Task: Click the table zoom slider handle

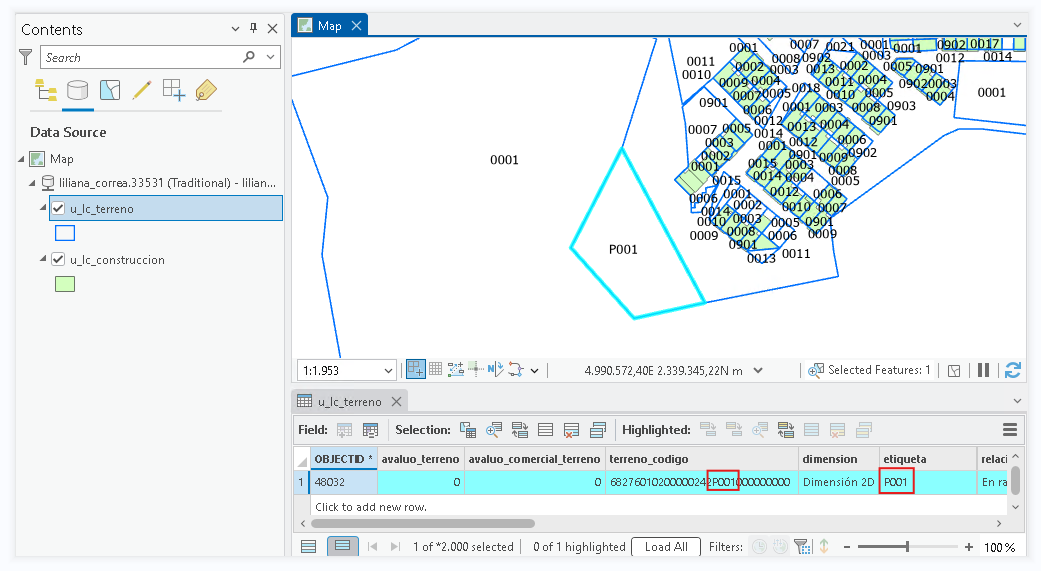Action: tap(907, 547)
